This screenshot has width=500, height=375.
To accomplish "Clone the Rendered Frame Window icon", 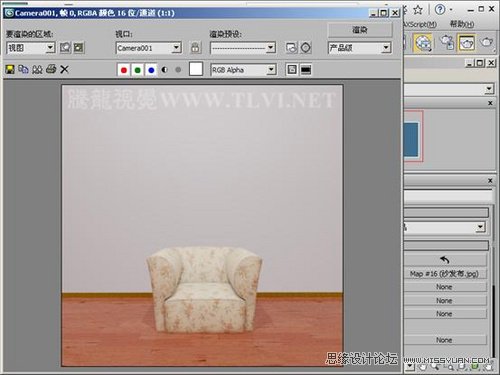I will [x=37, y=69].
